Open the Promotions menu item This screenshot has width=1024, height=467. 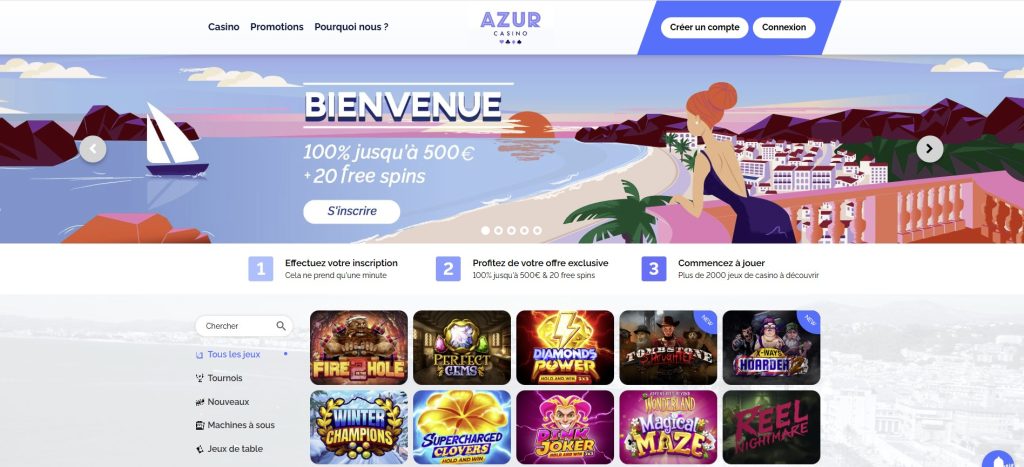click(x=277, y=27)
